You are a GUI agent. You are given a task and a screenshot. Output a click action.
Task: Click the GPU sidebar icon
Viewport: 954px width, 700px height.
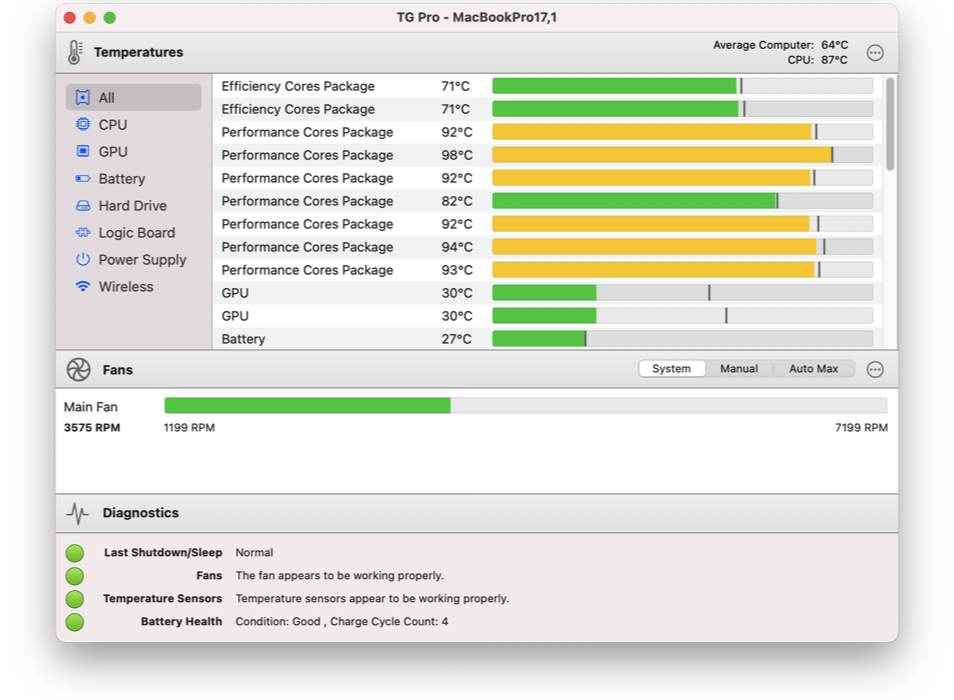point(83,151)
